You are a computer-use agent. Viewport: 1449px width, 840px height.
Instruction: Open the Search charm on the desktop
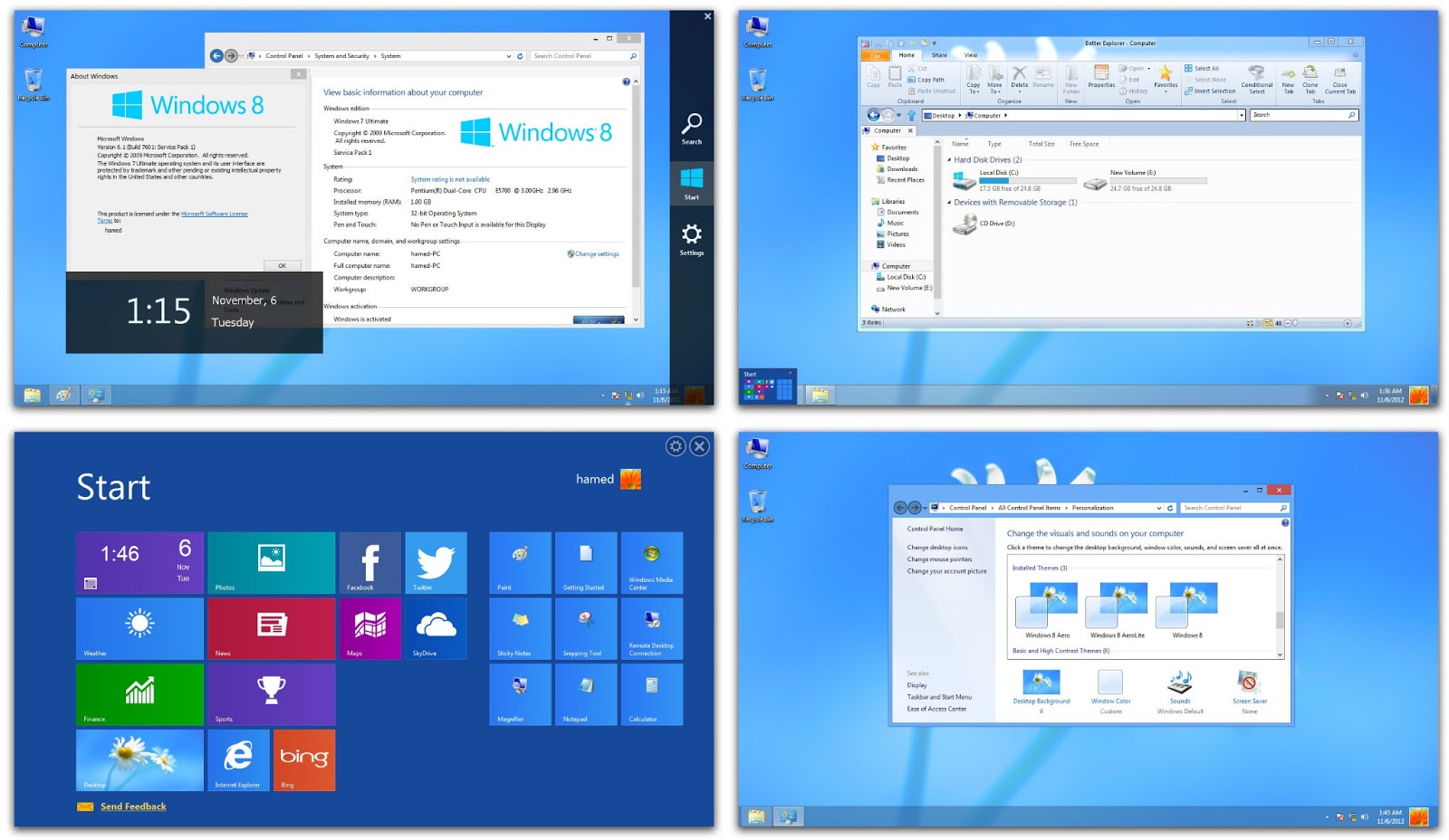[692, 129]
